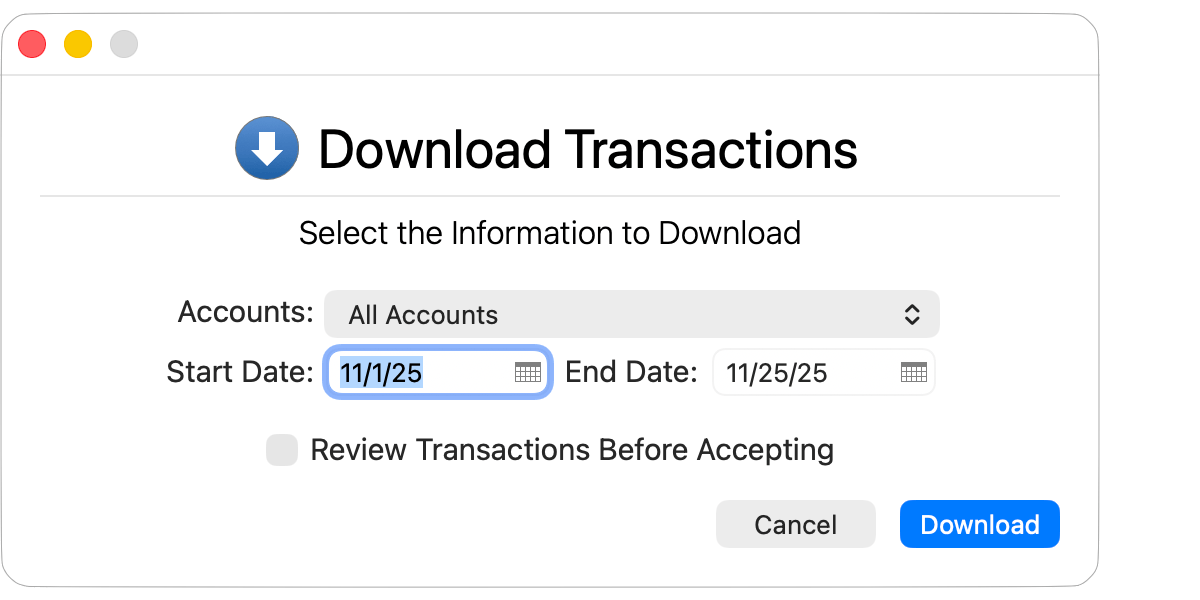Click the up-down chevrons on All Accounts
The height and width of the screenshot is (600, 1200).
[x=912, y=313]
